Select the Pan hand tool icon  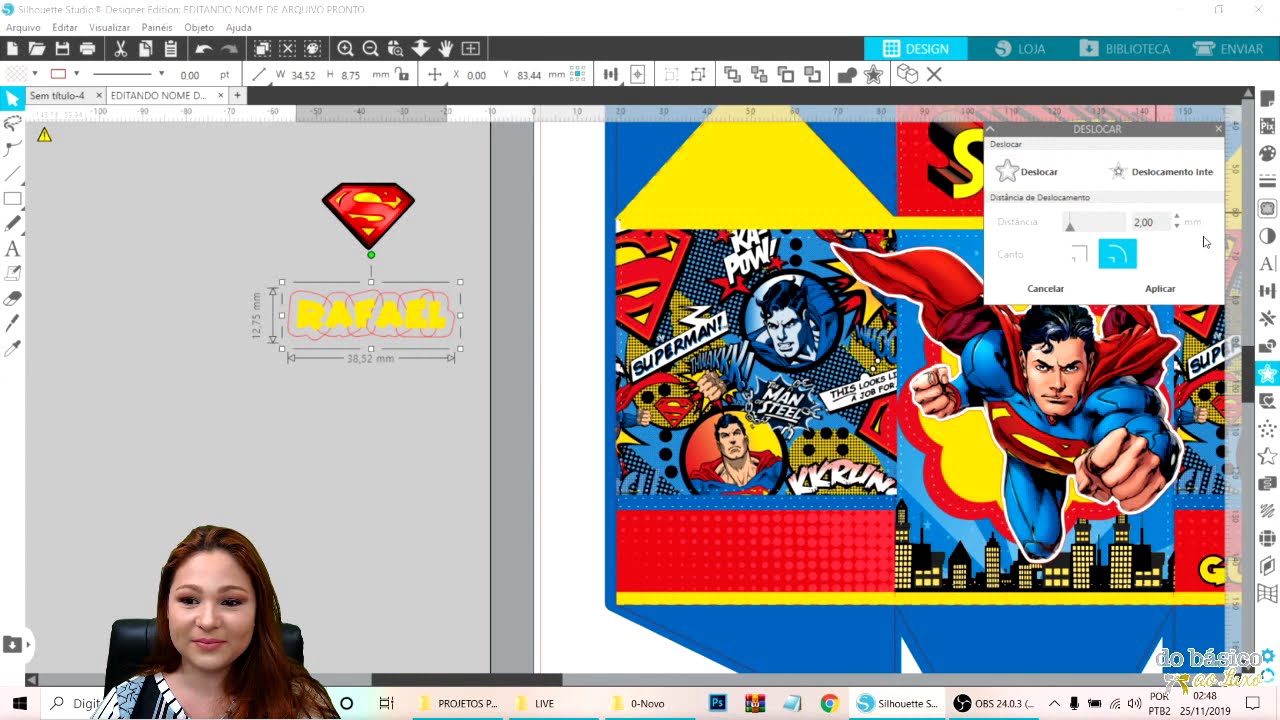point(445,49)
